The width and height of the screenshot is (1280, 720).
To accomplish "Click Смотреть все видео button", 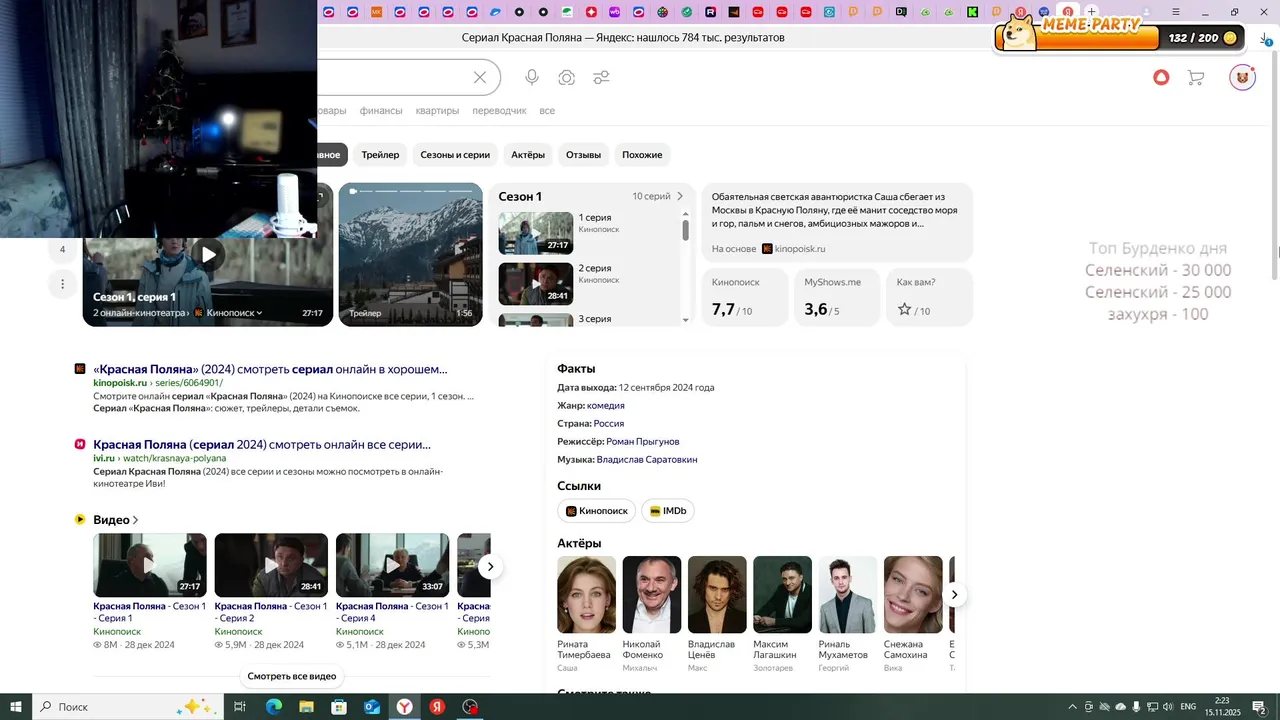I will coord(292,676).
